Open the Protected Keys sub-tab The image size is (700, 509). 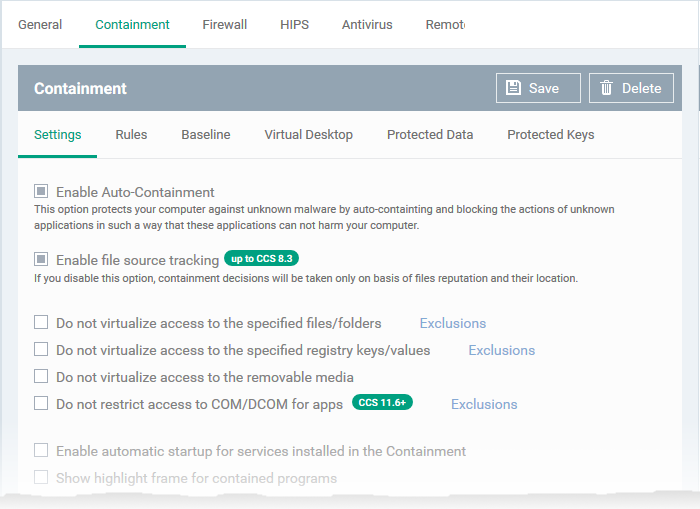pos(550,134)
